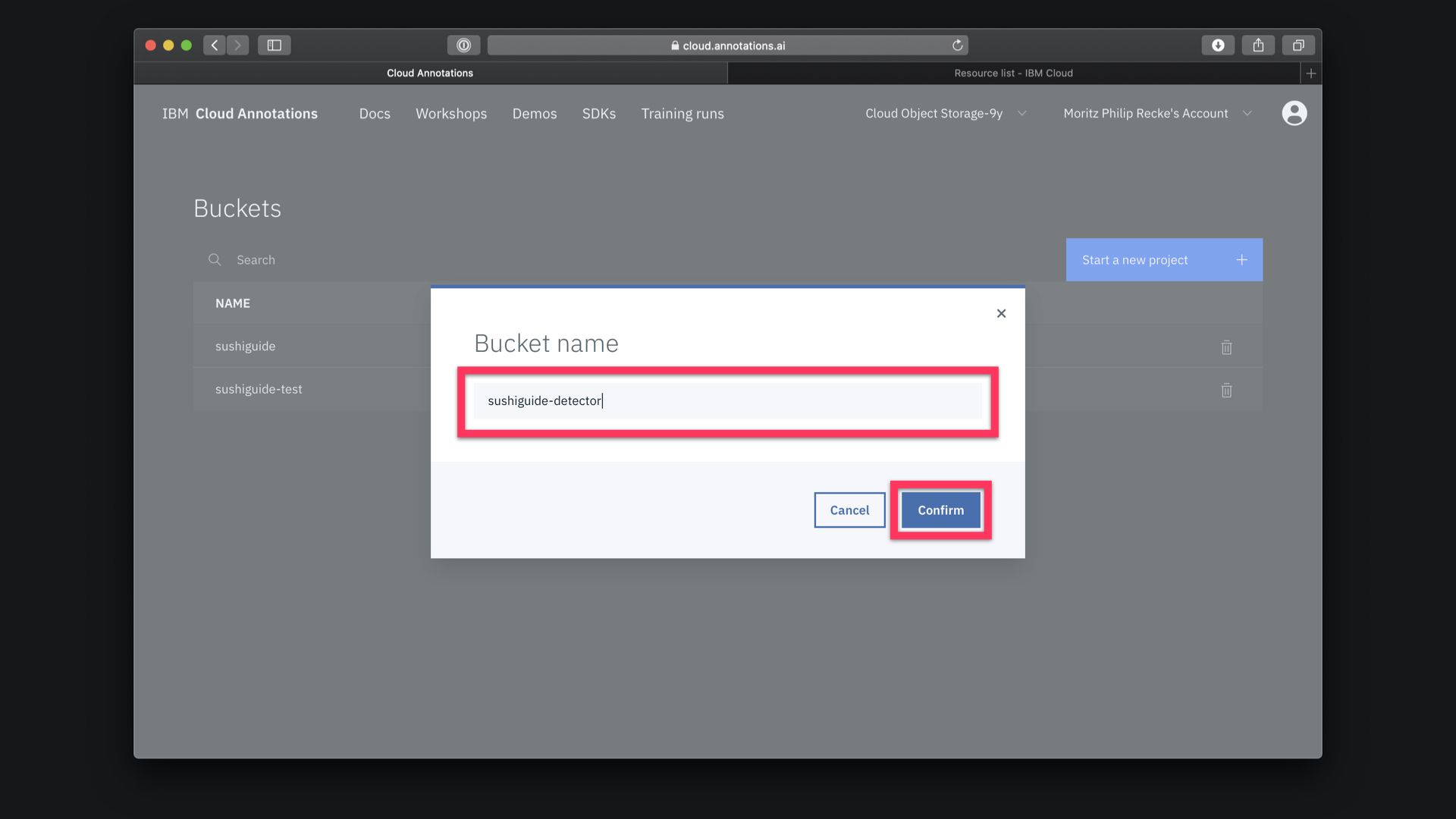Click the green fullscreen window button
Screen dimensions: 1456x819
[187, 45]
